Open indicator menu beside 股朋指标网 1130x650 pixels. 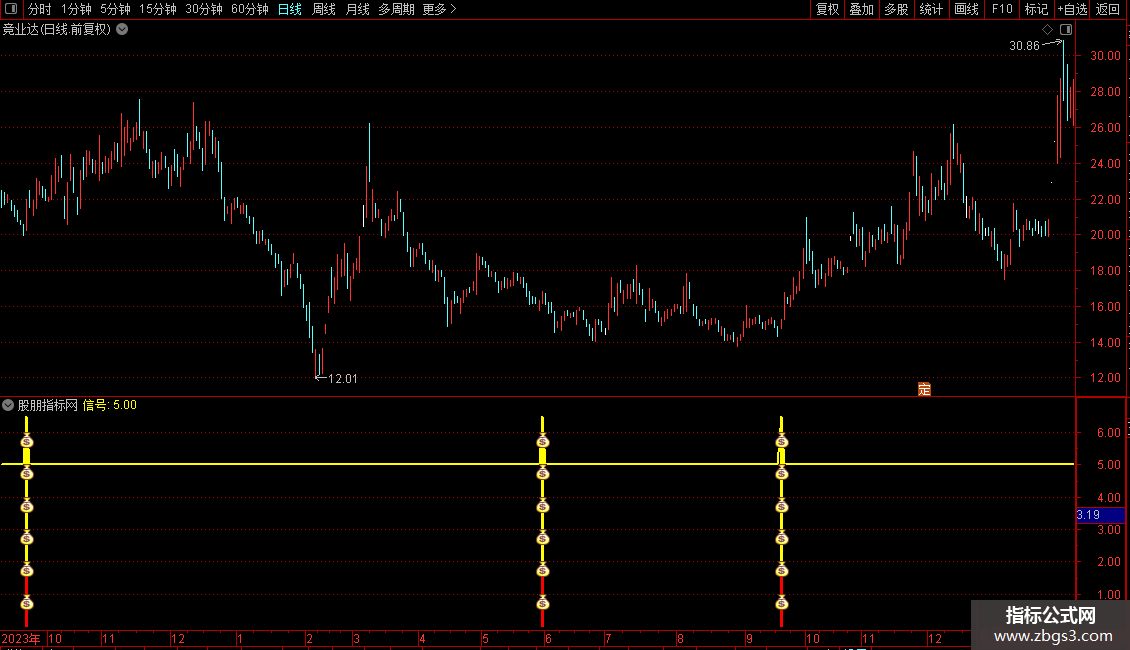pos(8,405)
